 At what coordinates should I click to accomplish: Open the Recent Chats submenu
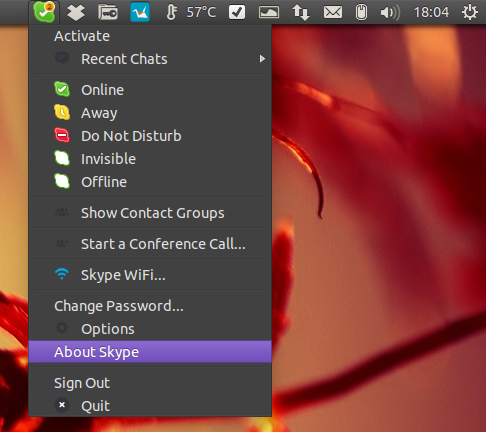point(150,59)
